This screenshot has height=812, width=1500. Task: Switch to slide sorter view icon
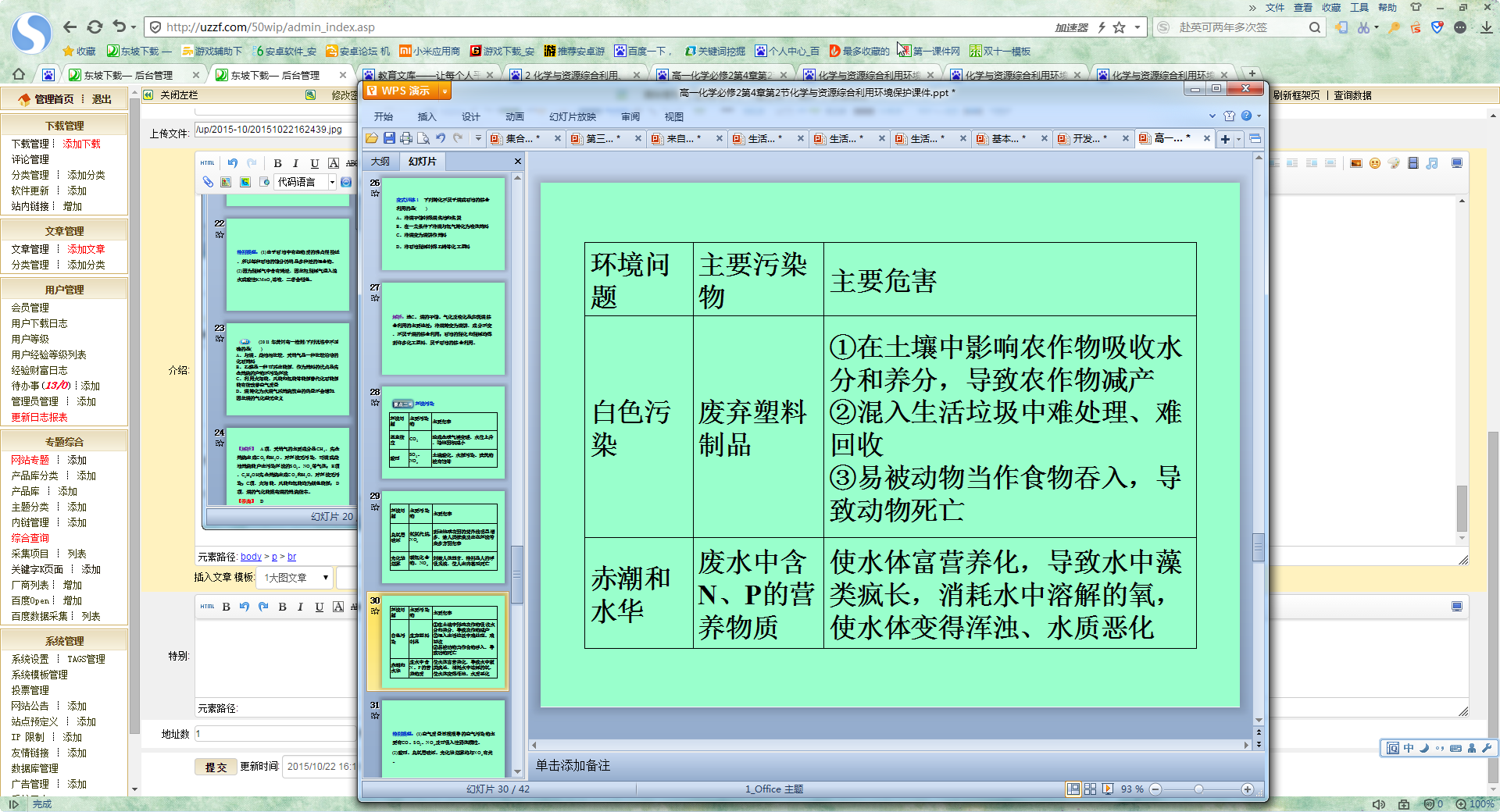tap(1091, 789)
